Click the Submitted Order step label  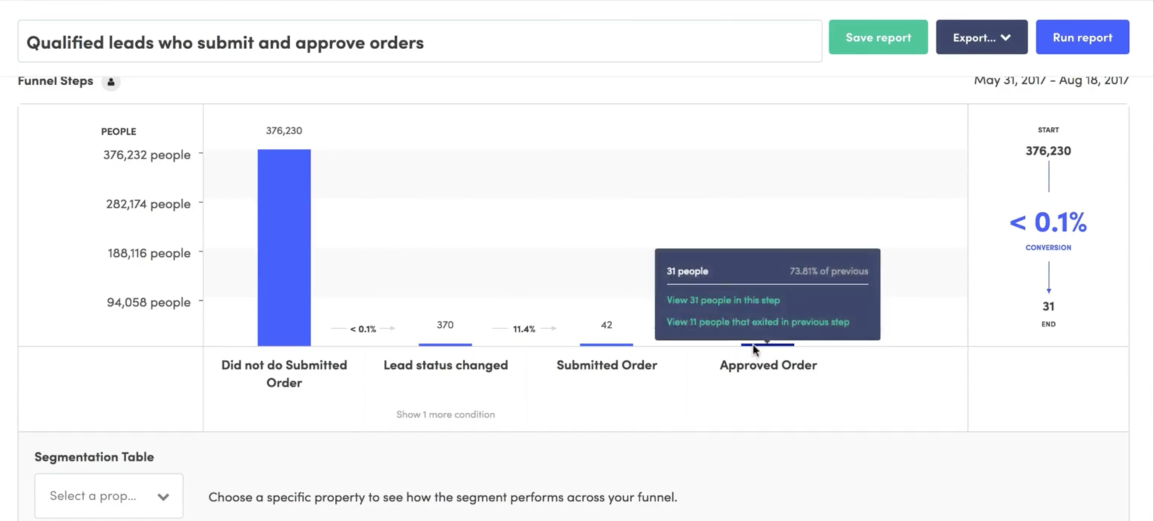[x=606, y=365]
